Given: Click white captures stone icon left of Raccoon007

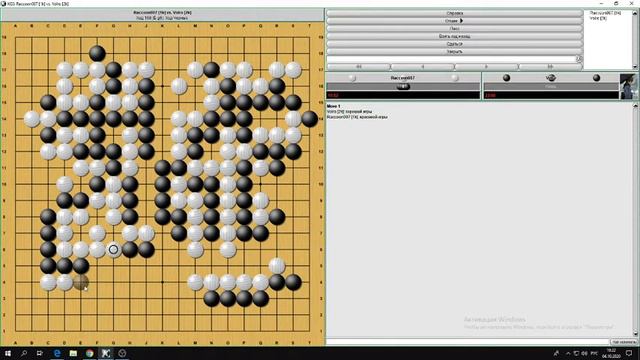Looking at the screenshot, I should [352, 78].
